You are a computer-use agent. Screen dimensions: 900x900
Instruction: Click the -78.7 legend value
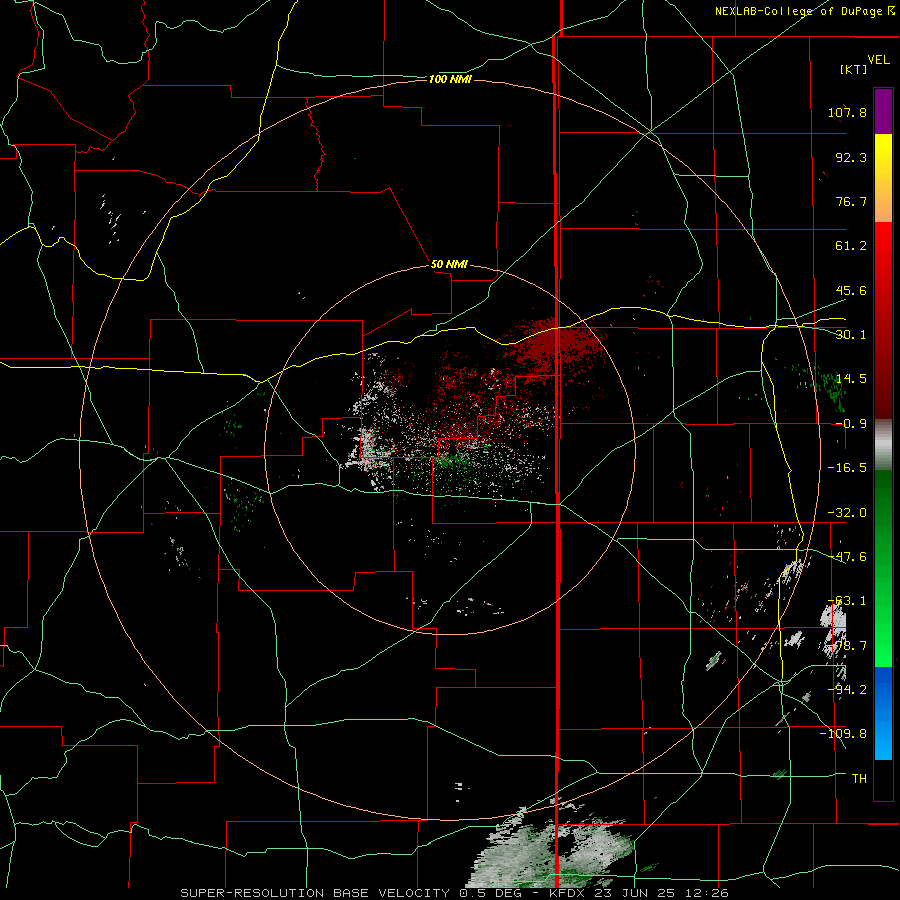coord(847,646)
